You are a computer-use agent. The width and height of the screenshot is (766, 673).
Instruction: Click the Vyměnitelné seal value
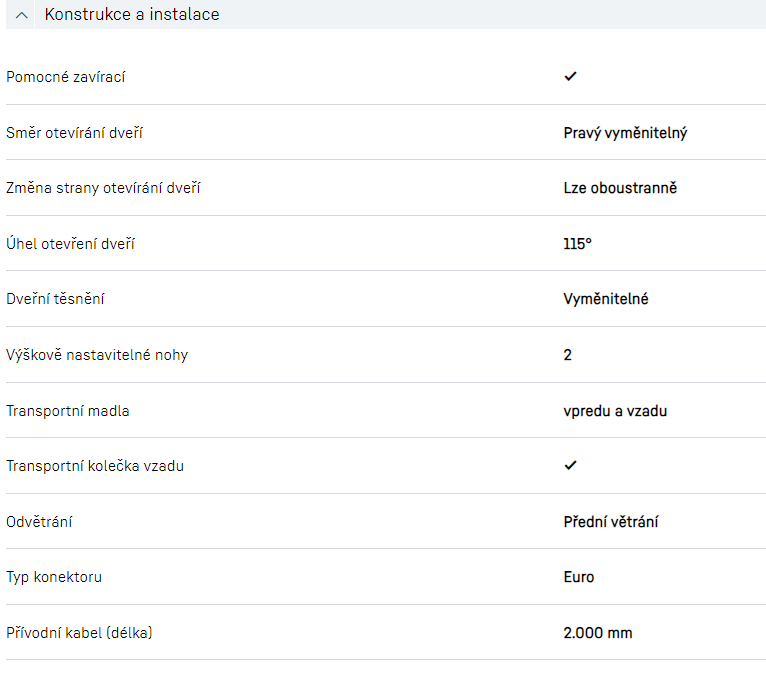click(606, 299)
